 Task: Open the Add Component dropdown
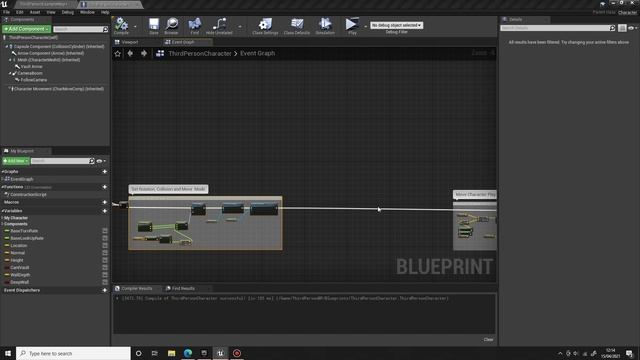click(27, 29)
